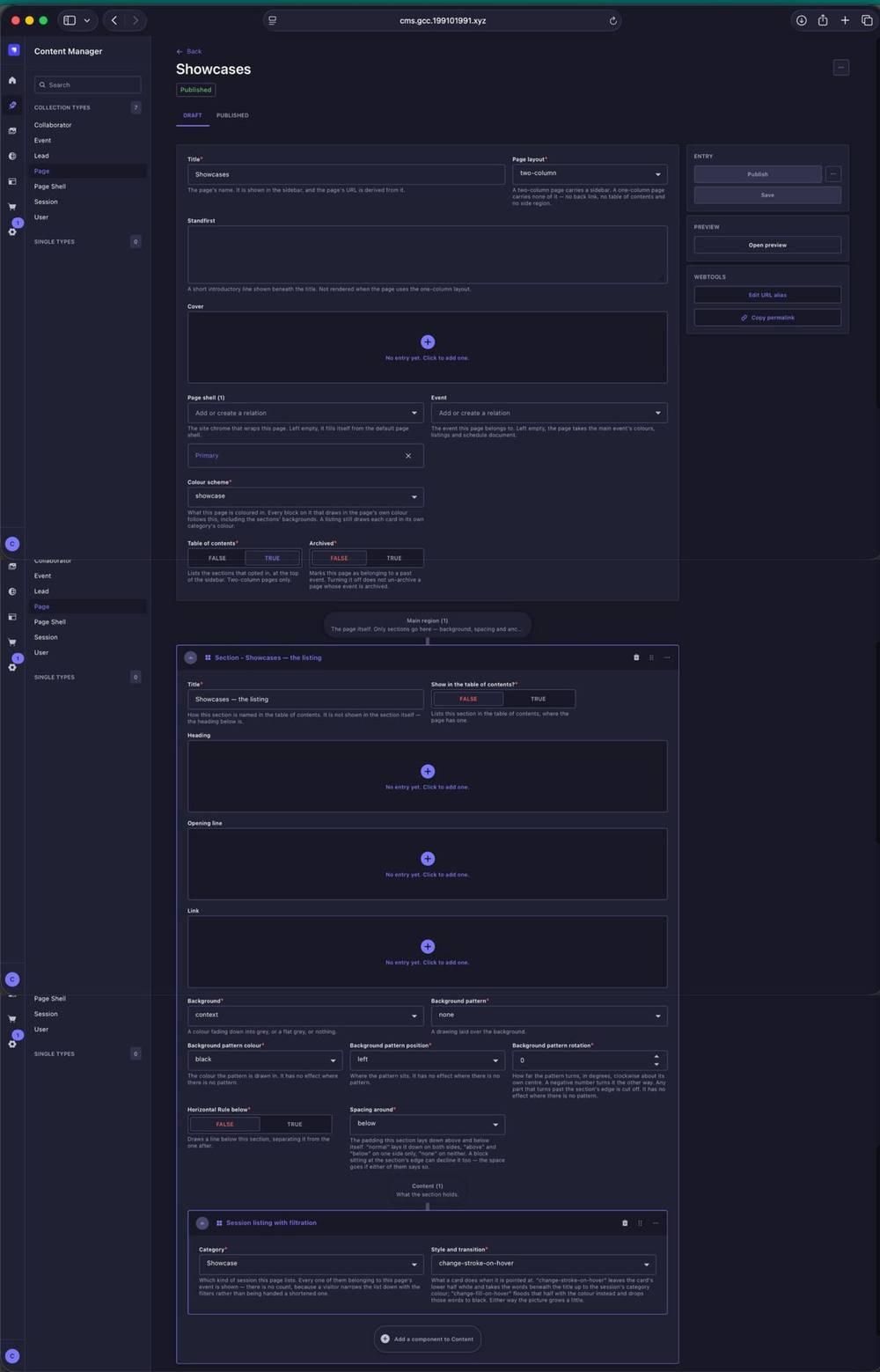Open the Background dropdown showing context
The height and width of the screenshot is (1372, 880).
pos(305,1016)
